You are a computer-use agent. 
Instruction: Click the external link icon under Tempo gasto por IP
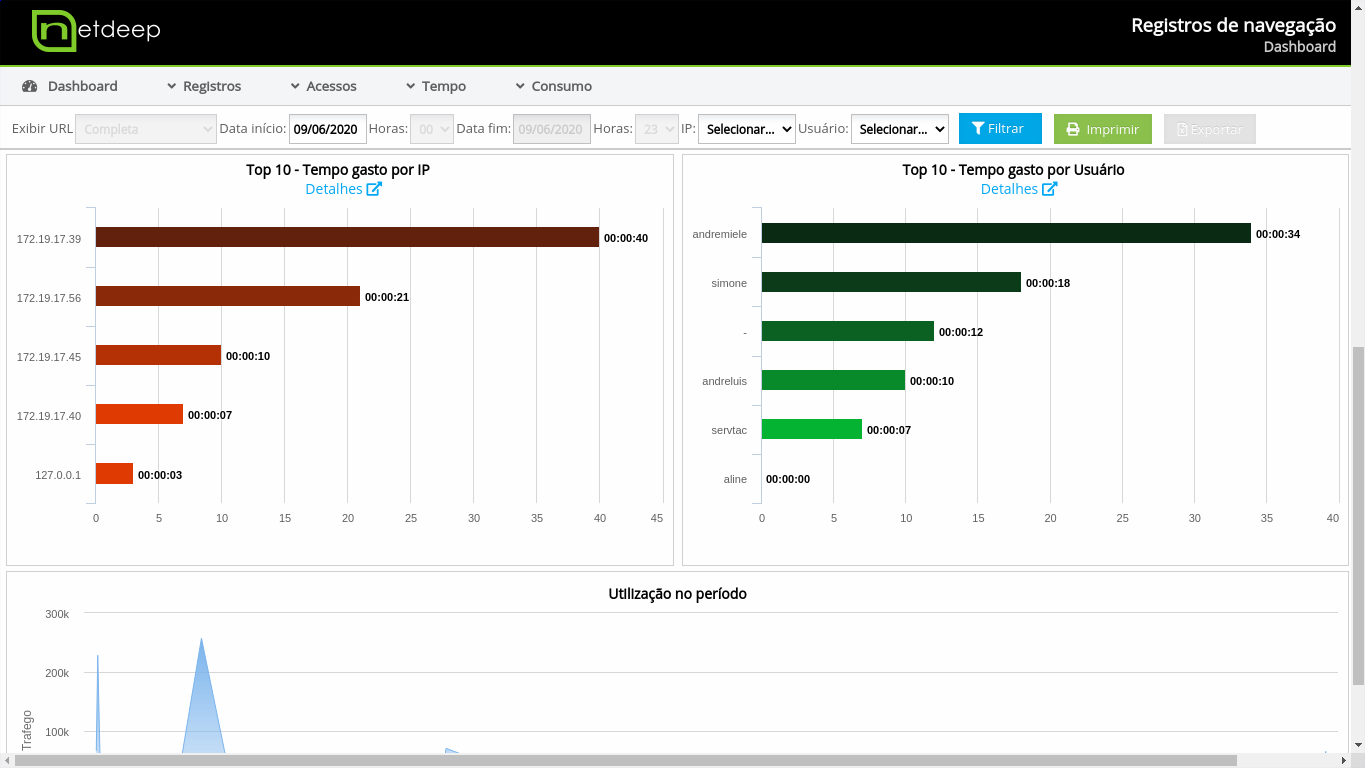click(x=374, y=189)
